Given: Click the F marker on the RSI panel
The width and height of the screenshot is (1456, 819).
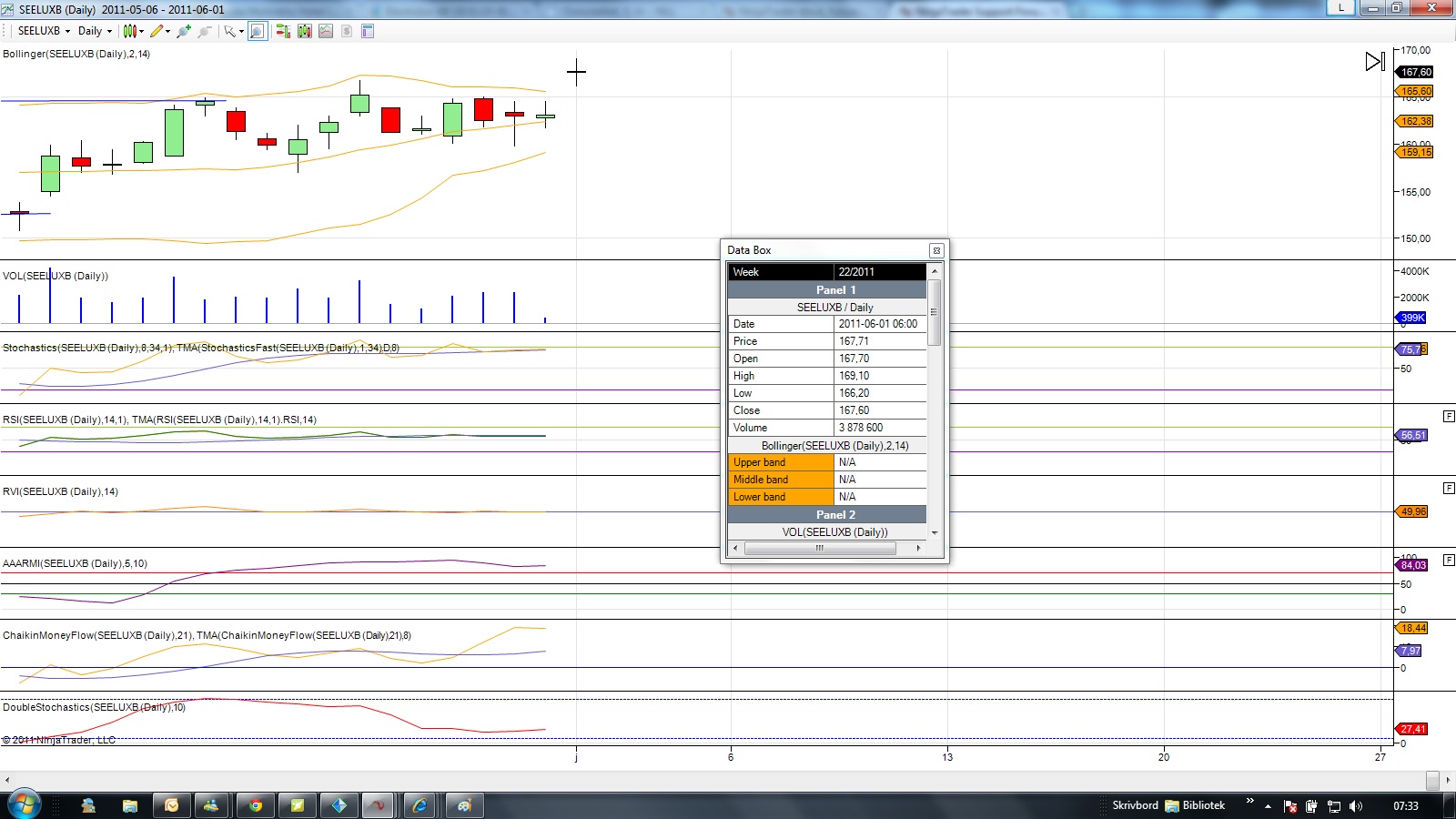Looking at the screenshot, I should (x=1449, y=416).
